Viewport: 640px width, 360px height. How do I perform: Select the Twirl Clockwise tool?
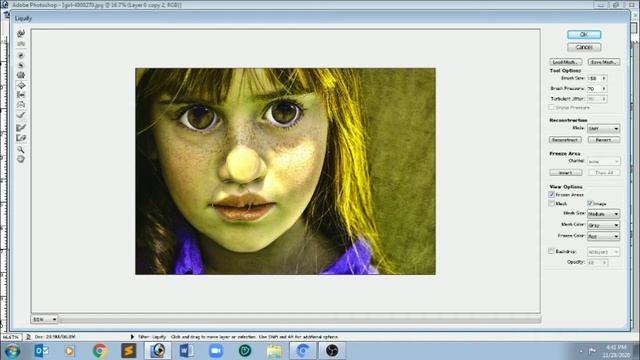click(21, 55)
